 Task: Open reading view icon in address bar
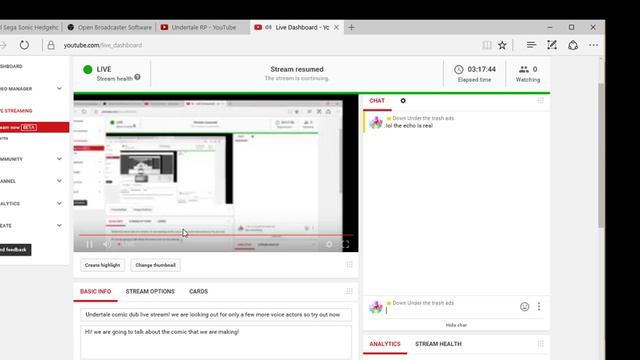point(487,45)
